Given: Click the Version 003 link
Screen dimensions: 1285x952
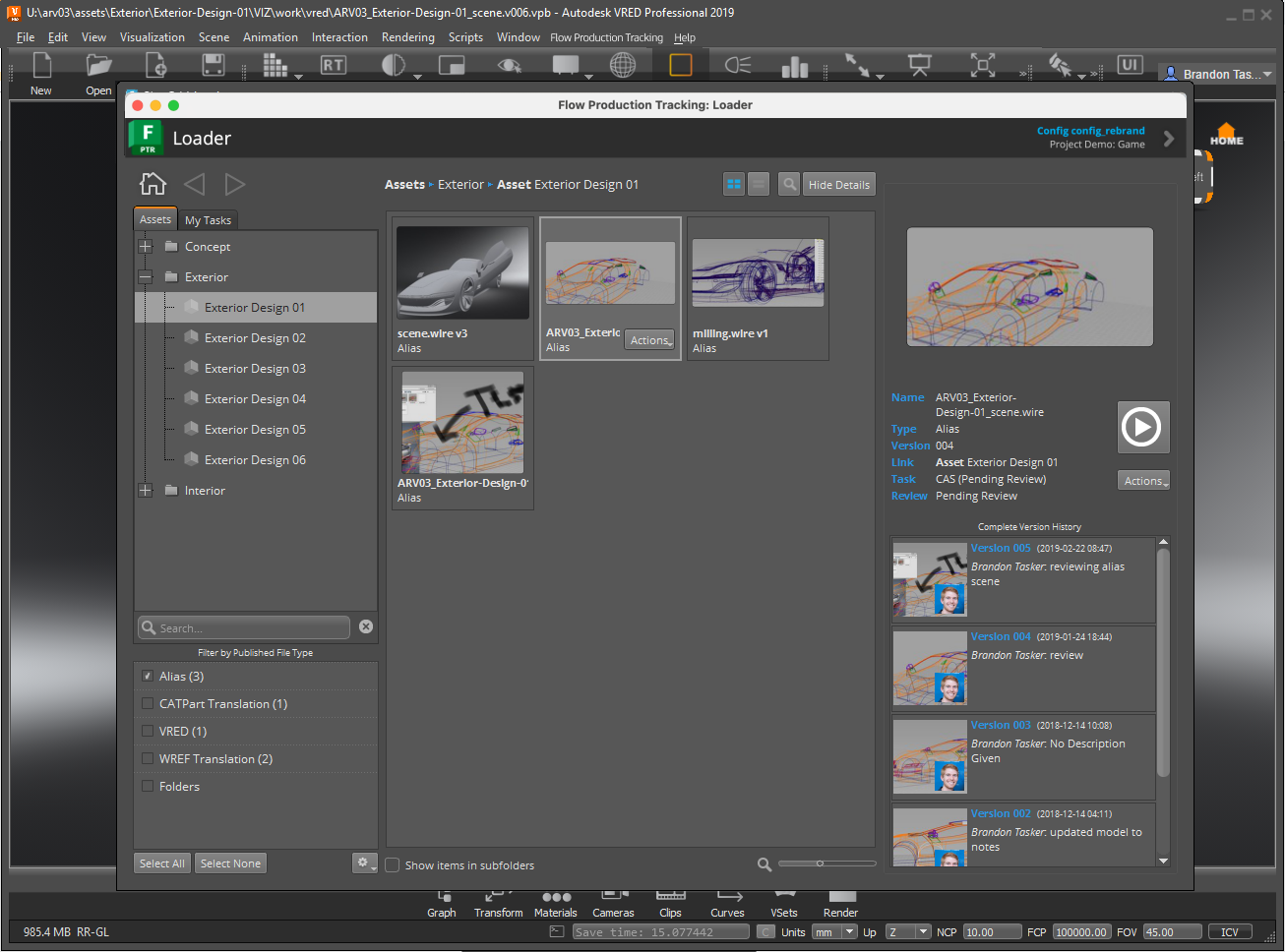Looking at the screenshot, I should click(x=1001, y=725).
